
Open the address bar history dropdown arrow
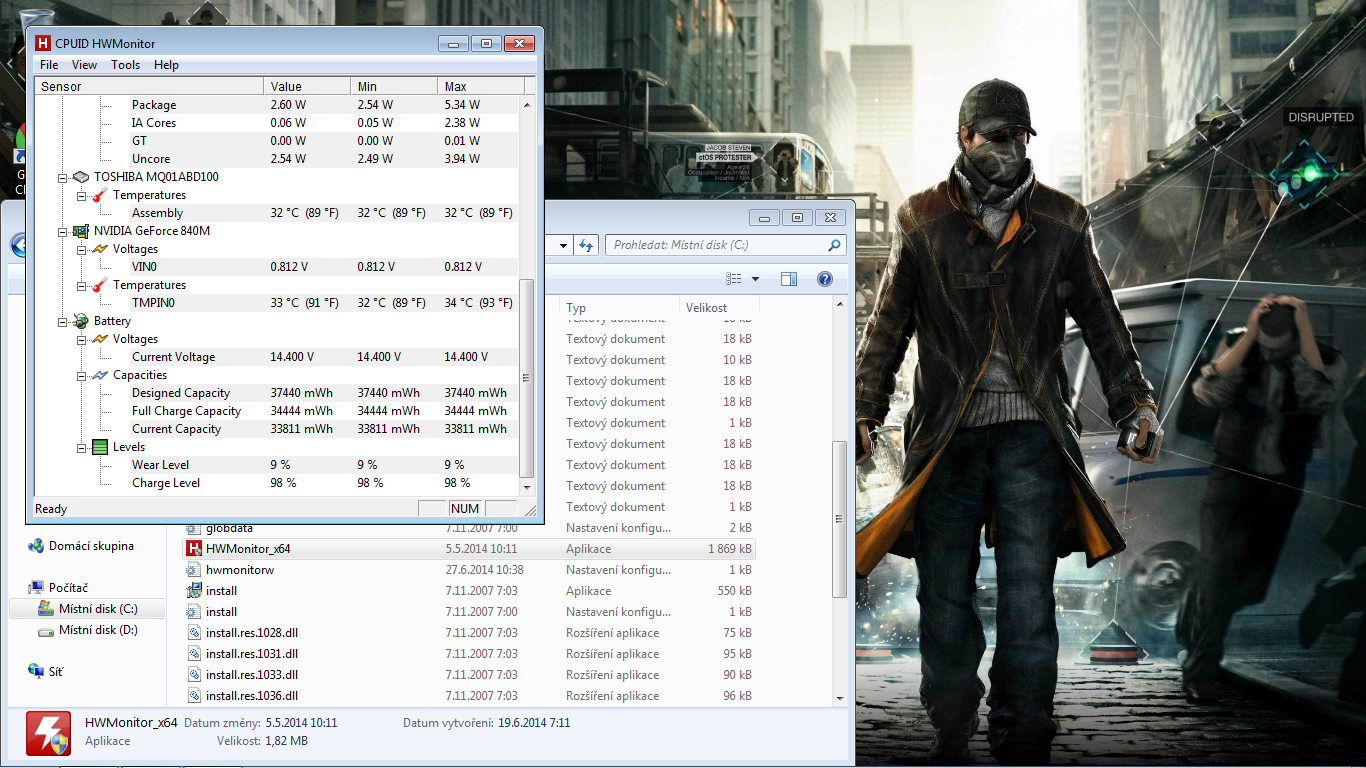pos(563,245)
